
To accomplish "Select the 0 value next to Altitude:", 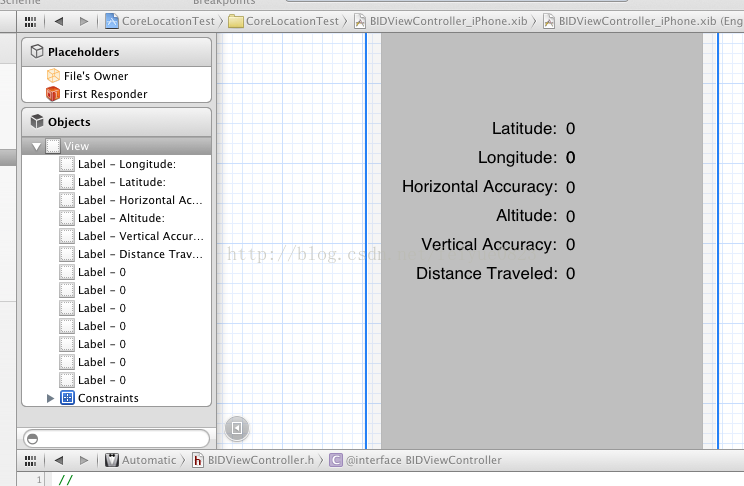I will (570, 216).
